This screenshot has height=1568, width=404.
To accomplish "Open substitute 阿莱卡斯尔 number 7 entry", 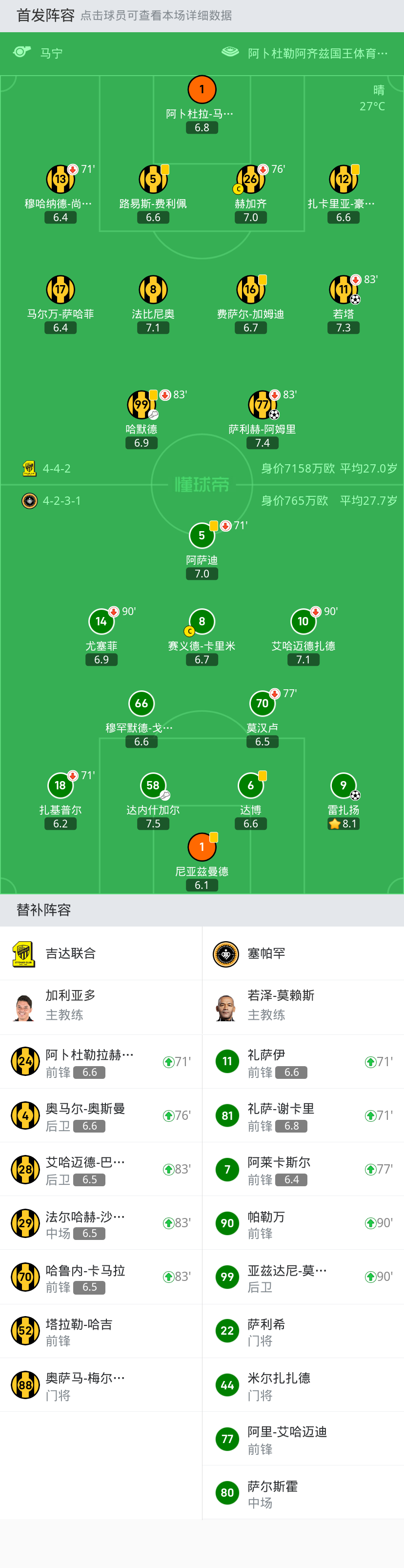I will tap(303, 1169).
